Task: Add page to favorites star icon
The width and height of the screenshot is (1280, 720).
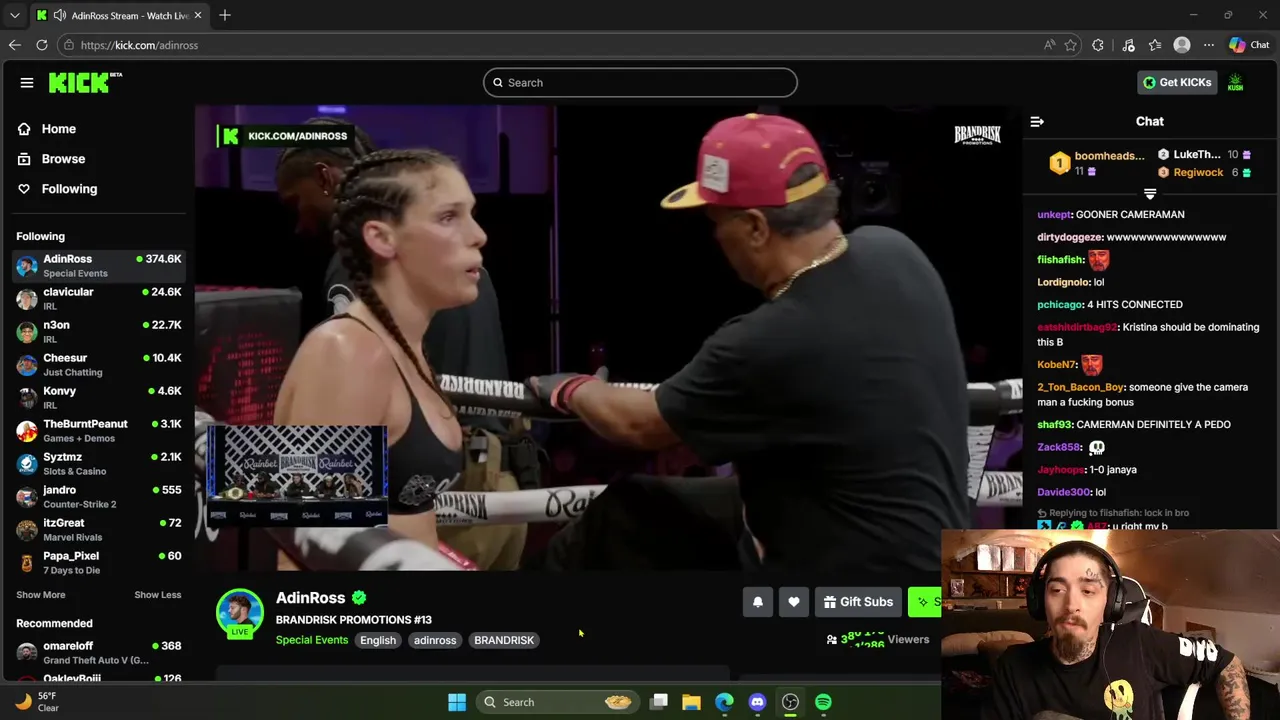Action: (x=1071, y=45)
